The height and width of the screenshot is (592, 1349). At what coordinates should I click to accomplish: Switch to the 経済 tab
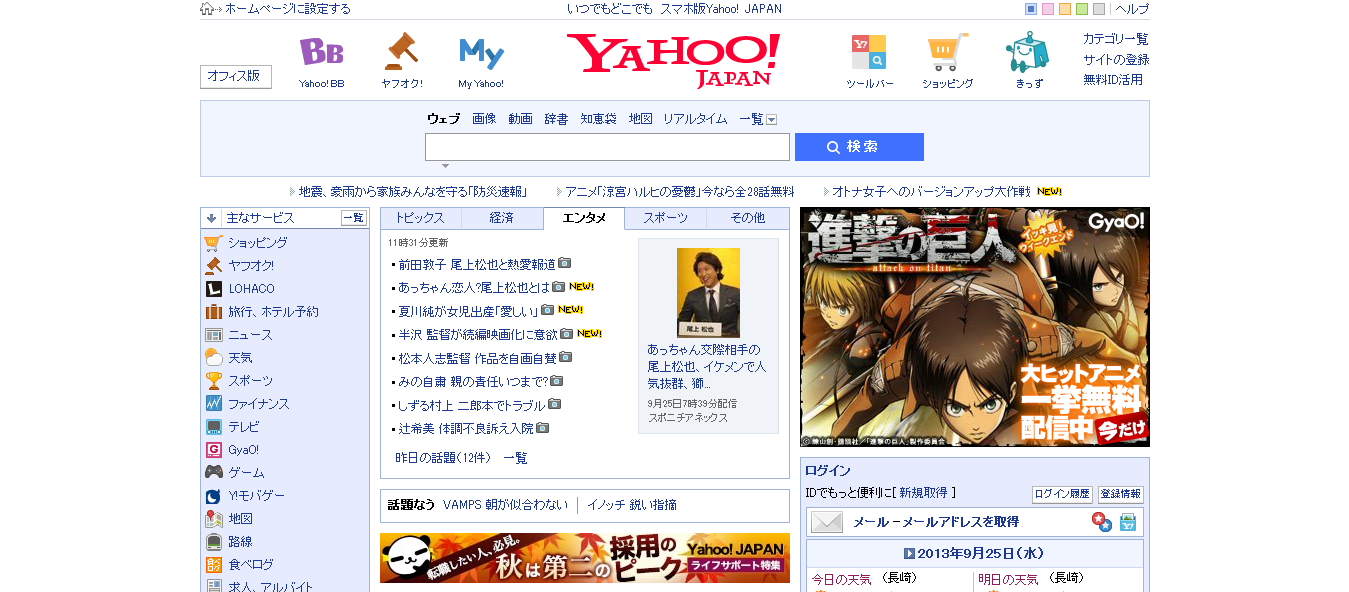click(x=502, y=218)
